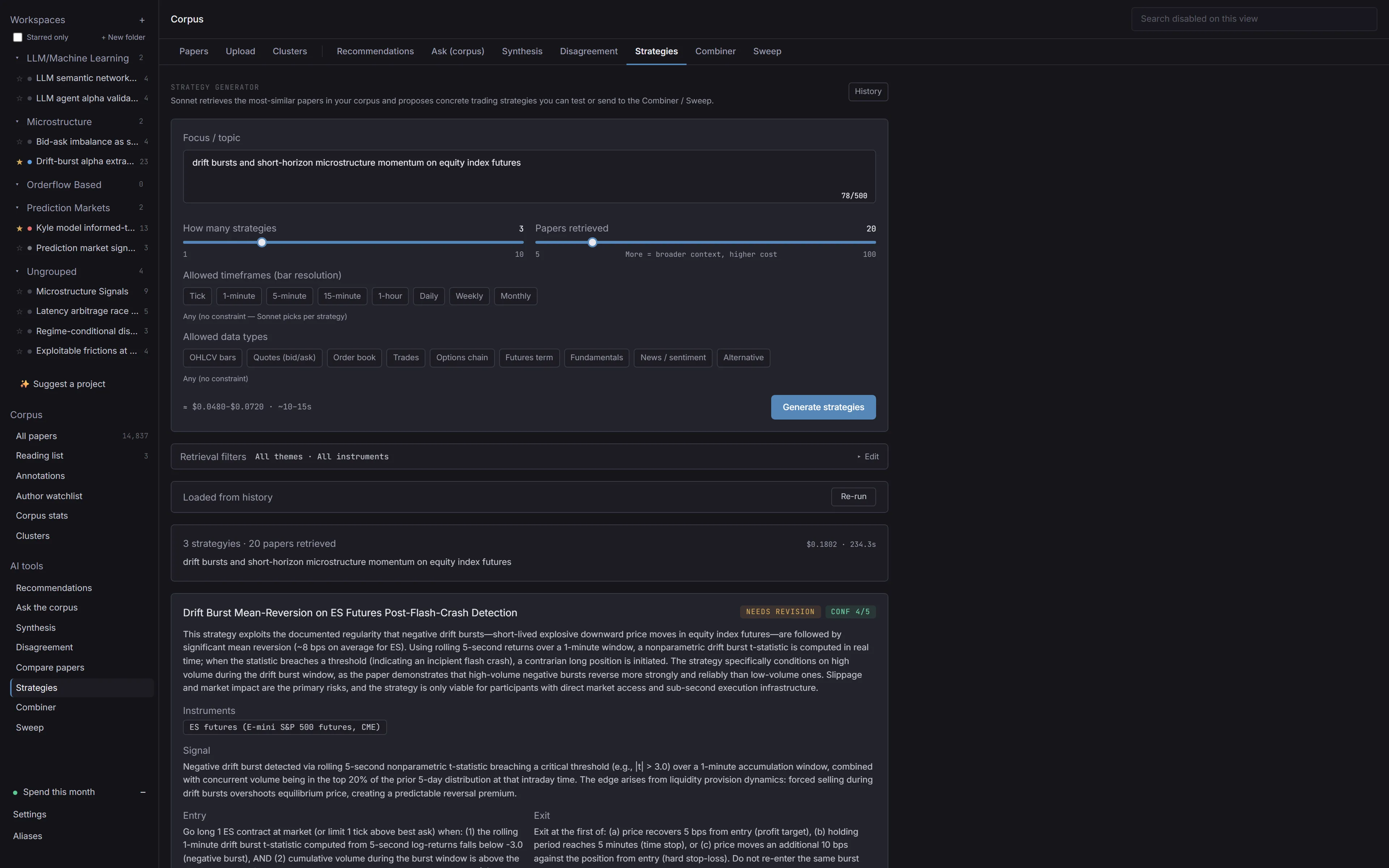Open Suggest a project
Screen dimensions: 1389x868
(x=63, y=384)
